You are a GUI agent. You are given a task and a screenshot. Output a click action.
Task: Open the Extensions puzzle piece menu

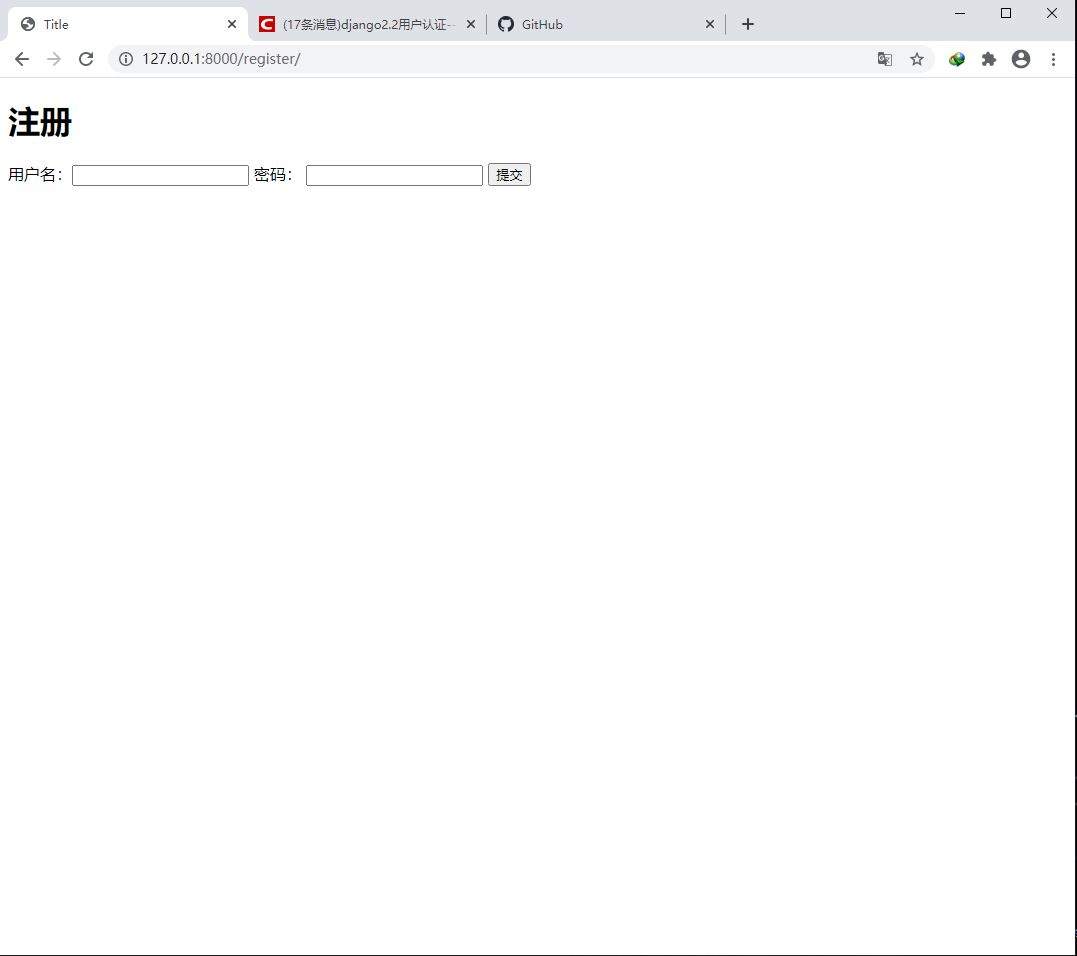point(988,59)
